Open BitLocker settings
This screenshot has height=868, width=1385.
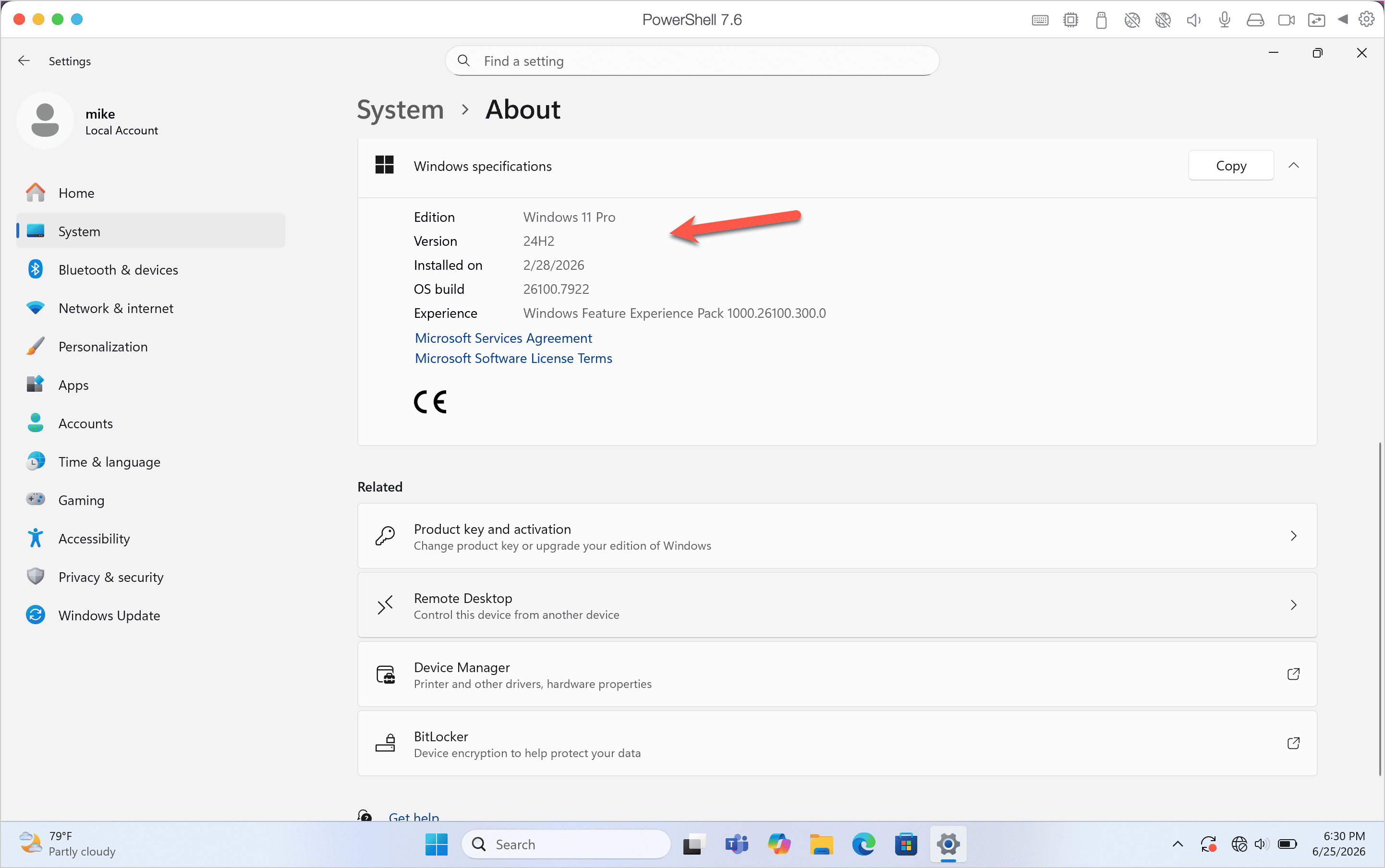837,744
